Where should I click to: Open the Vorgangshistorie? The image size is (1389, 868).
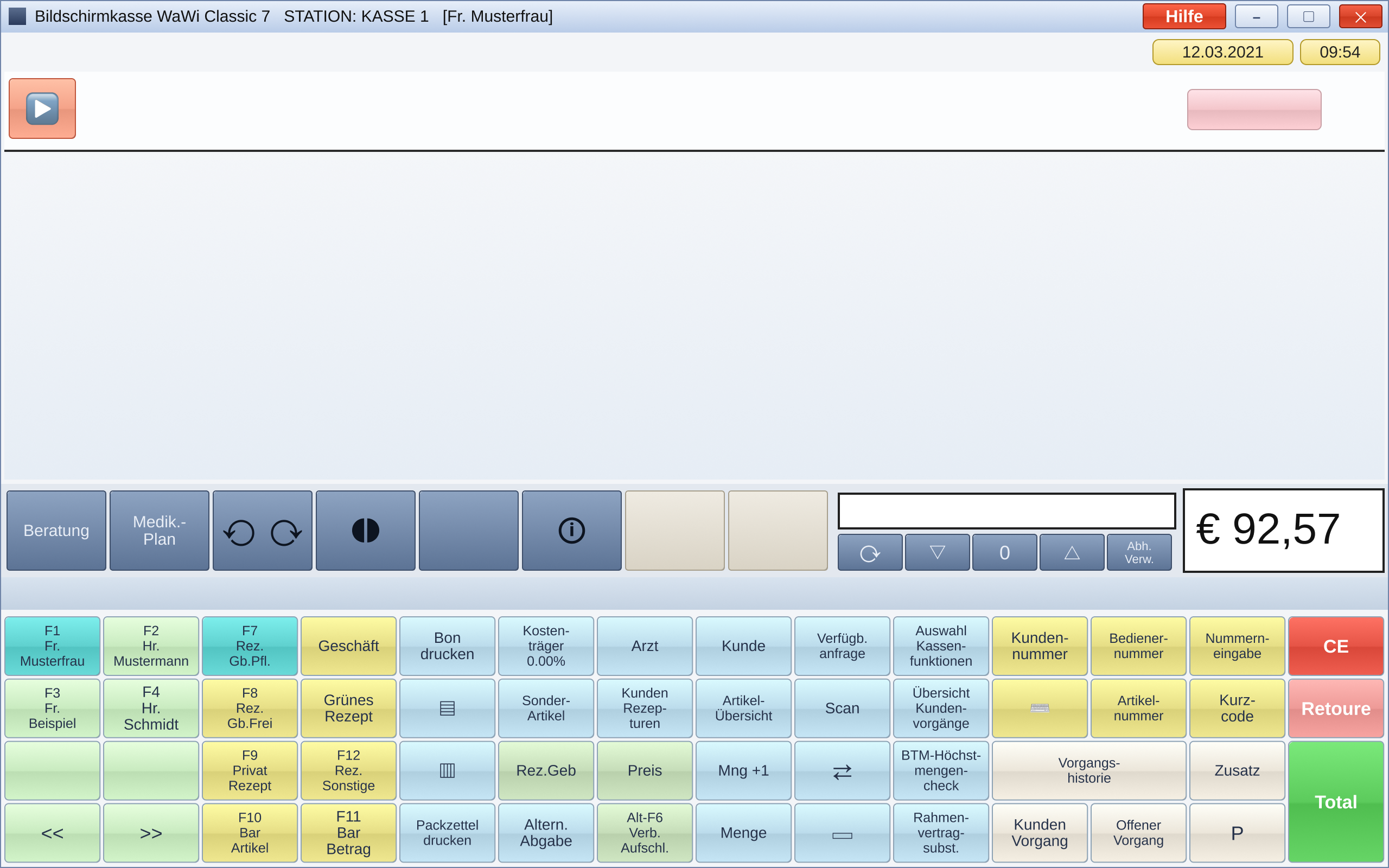[1089, 770]
